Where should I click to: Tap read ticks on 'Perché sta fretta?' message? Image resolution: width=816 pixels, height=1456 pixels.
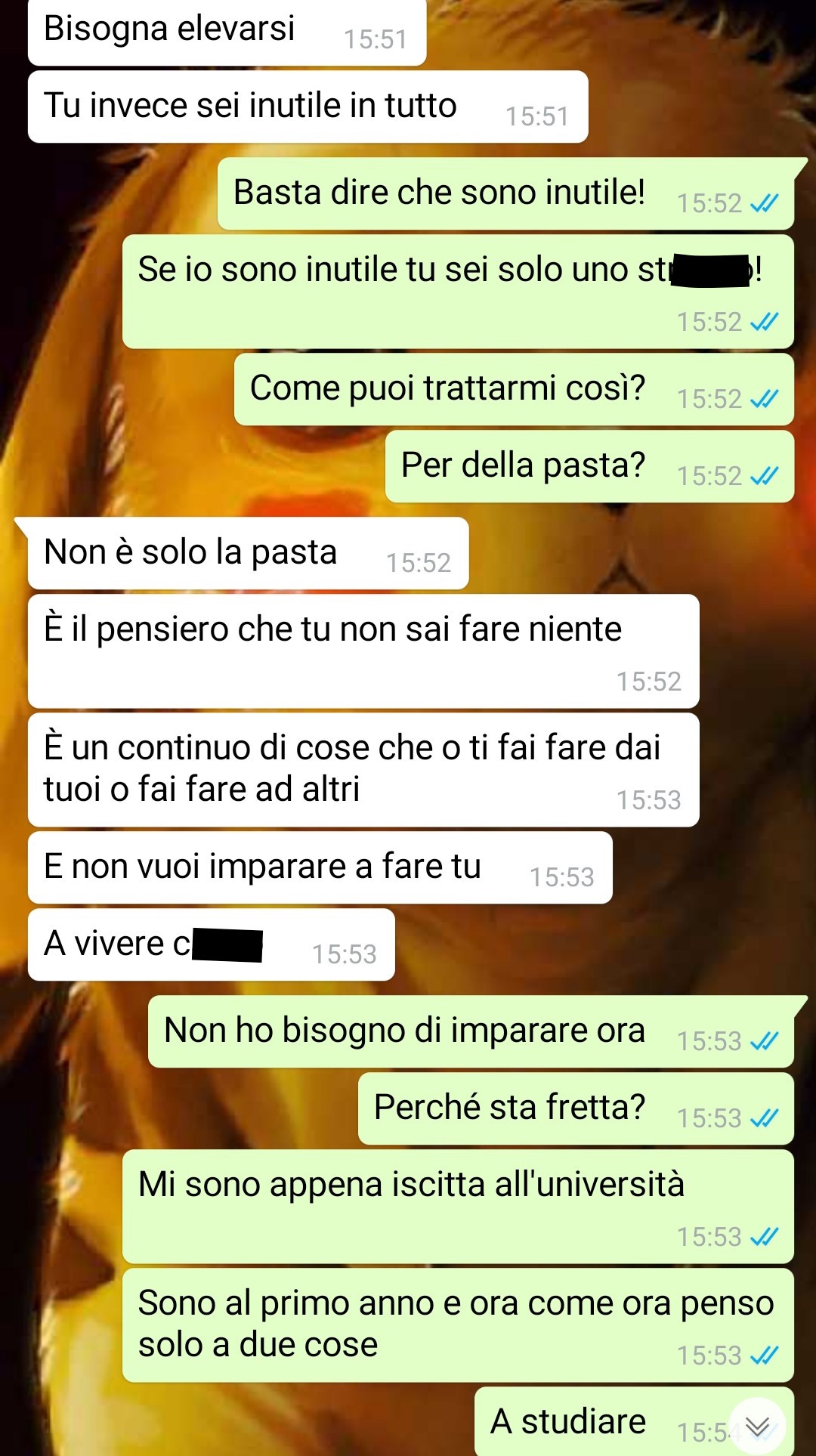click(x=764, y=1118)
